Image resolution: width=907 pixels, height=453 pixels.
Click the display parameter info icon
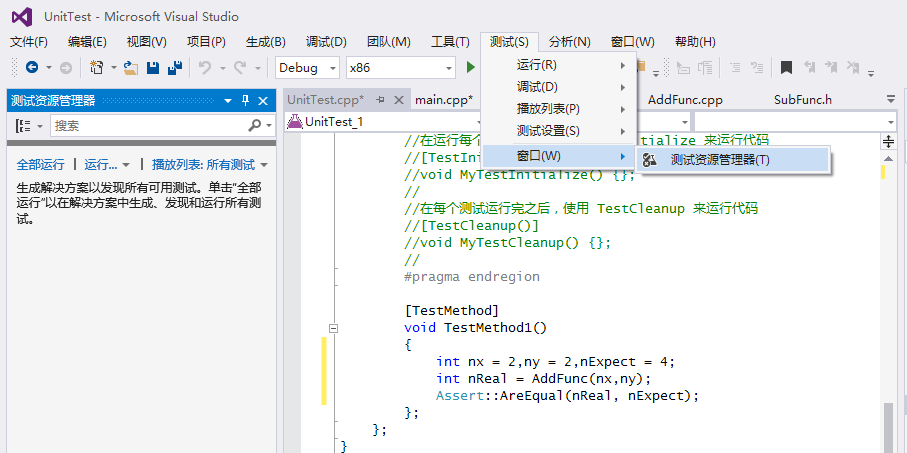tap(705, 68)
